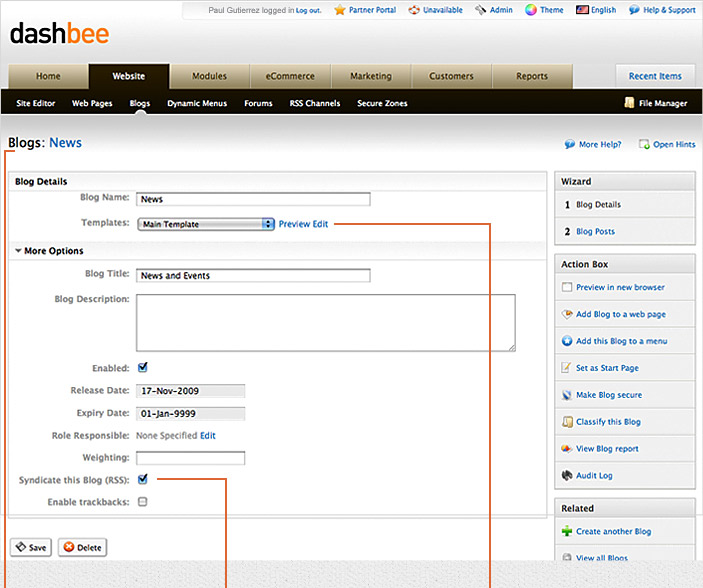703x588 pixels.
Task: Click the Set as Start Page icon
Action: point(567,368)
